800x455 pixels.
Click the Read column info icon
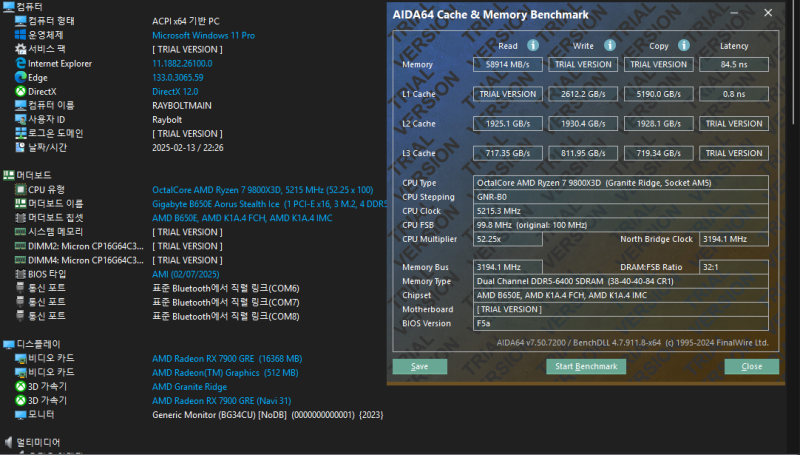533,45
